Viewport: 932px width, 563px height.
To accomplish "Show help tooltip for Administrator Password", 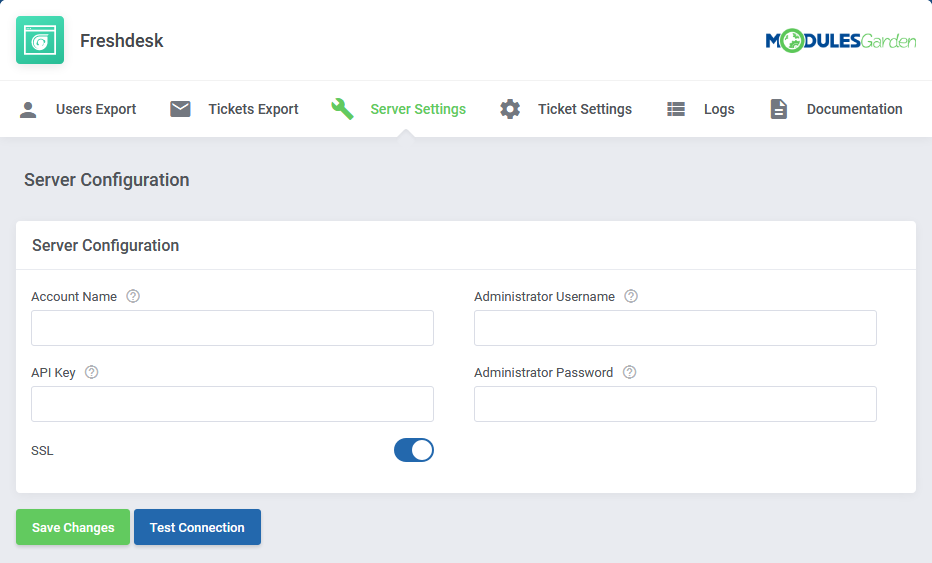I will coord(629,372).
